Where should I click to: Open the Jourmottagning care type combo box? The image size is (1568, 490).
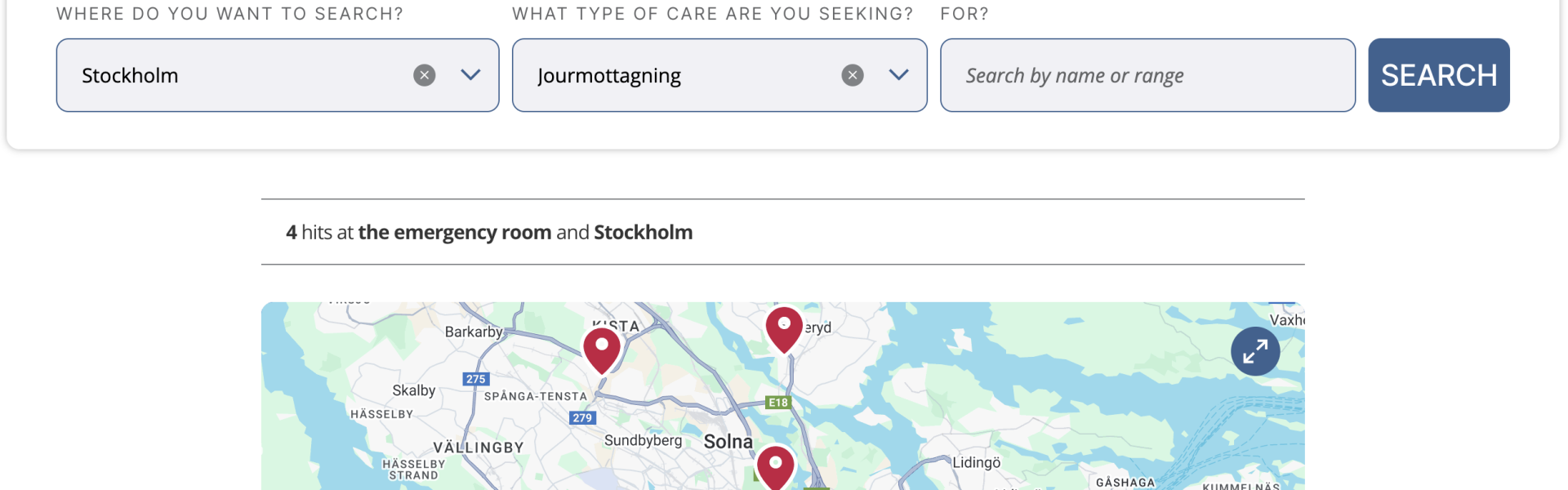(719, 75)
